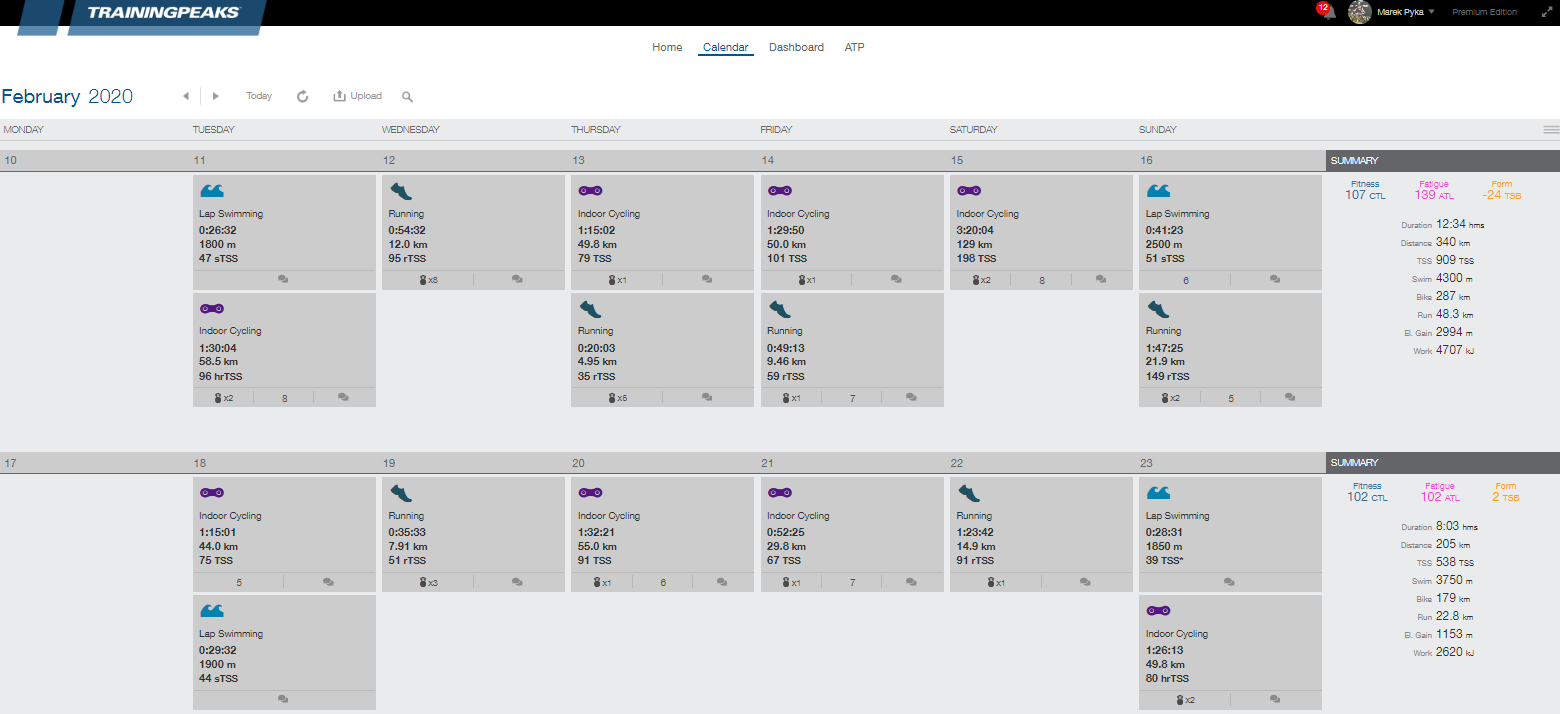Open the ATP tab

pos(854,47)
